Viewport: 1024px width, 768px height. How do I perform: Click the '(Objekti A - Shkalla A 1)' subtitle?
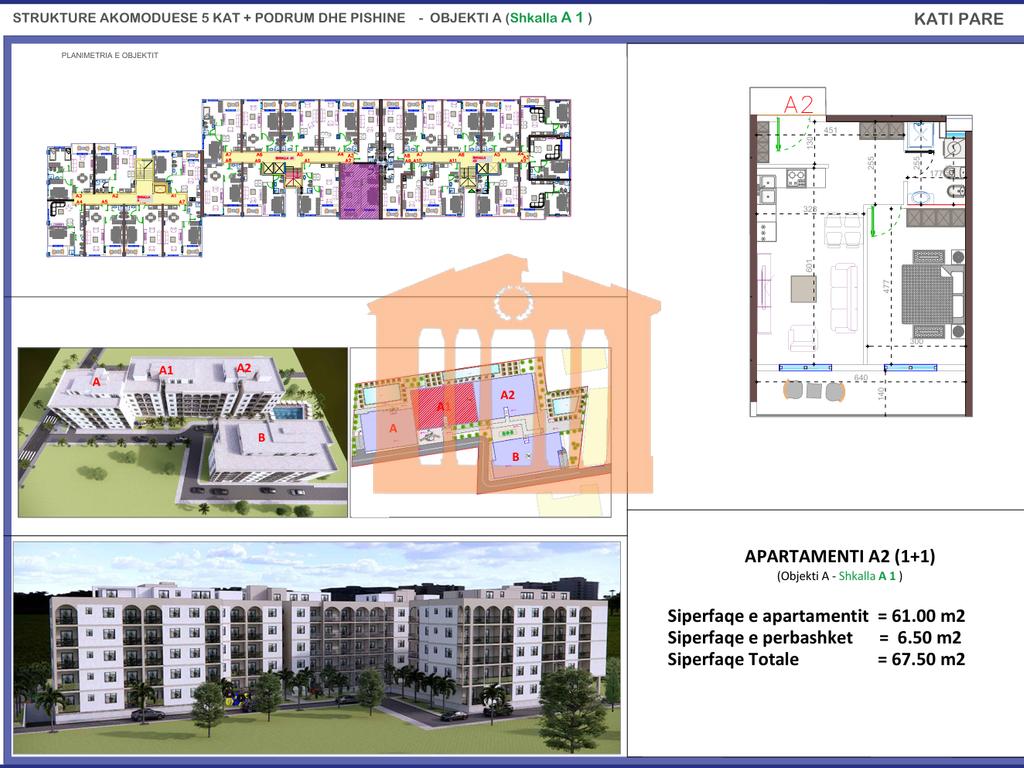pyautogui.click(x=839, y=576)
